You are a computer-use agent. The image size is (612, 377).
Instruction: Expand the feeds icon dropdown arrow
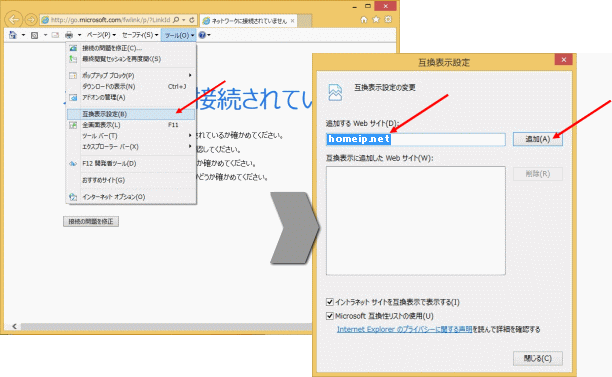[x=45, y=35]
